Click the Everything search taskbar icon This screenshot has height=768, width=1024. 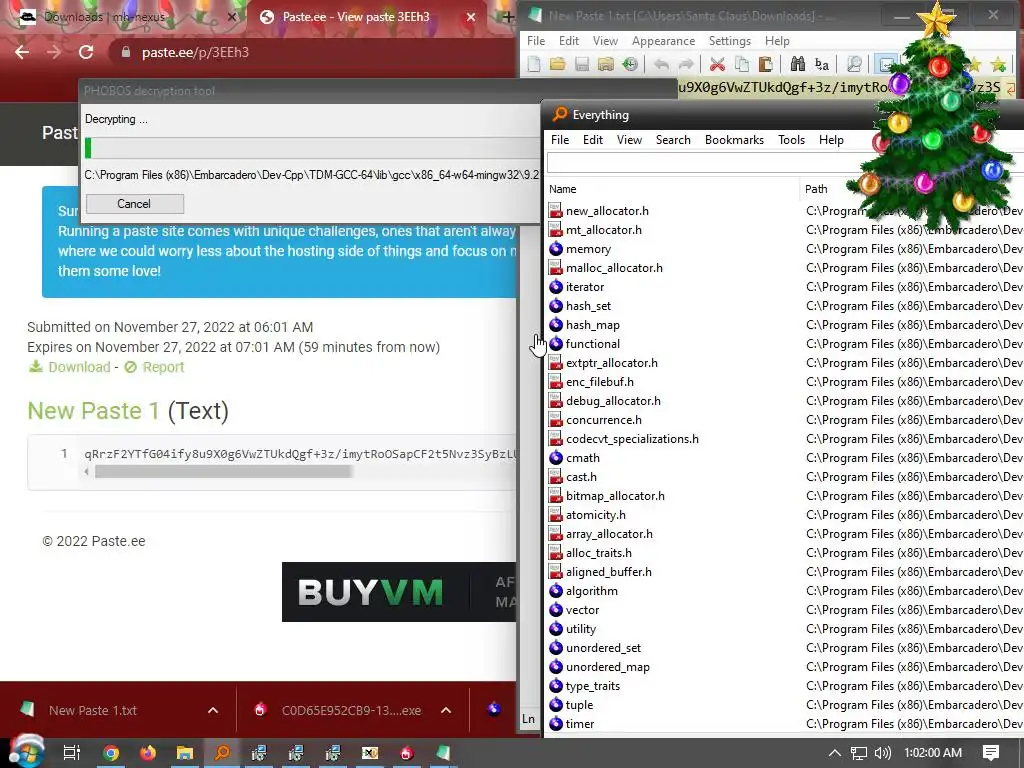[x=222, y=753]
